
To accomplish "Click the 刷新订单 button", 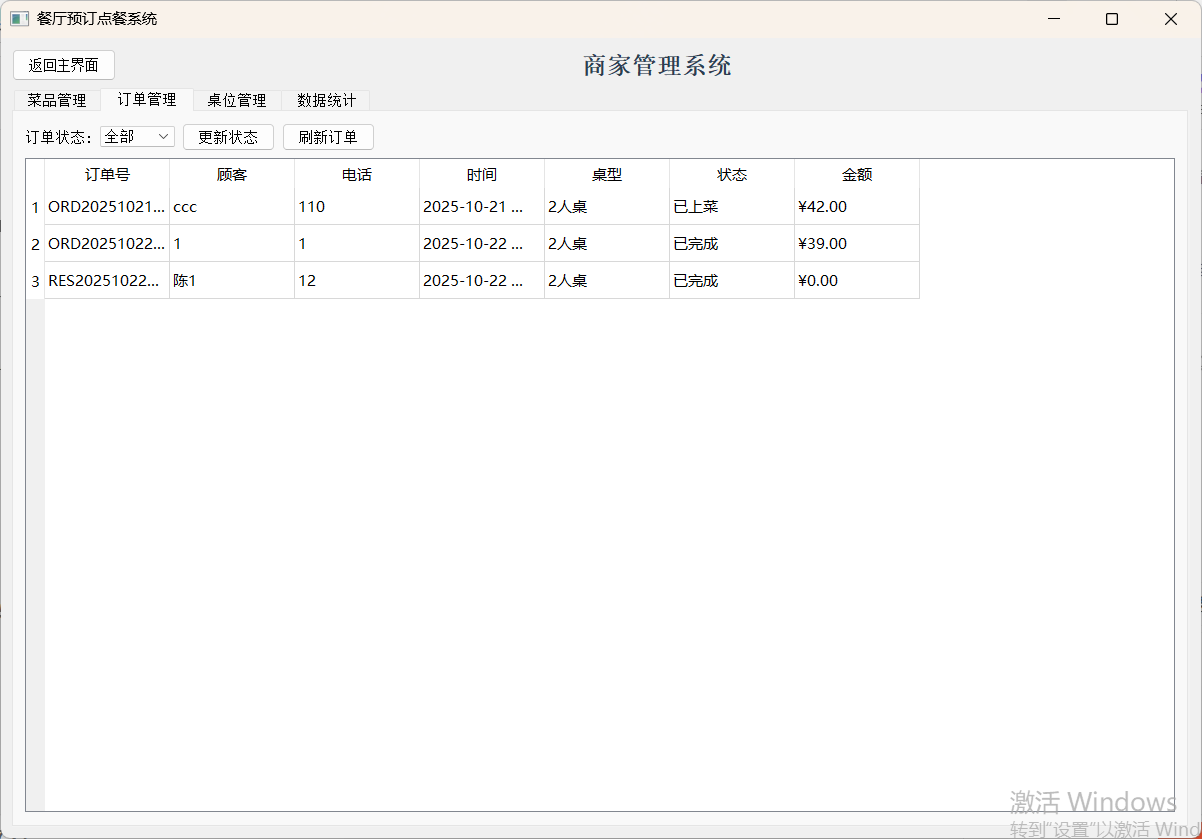I will coord(328,137).
